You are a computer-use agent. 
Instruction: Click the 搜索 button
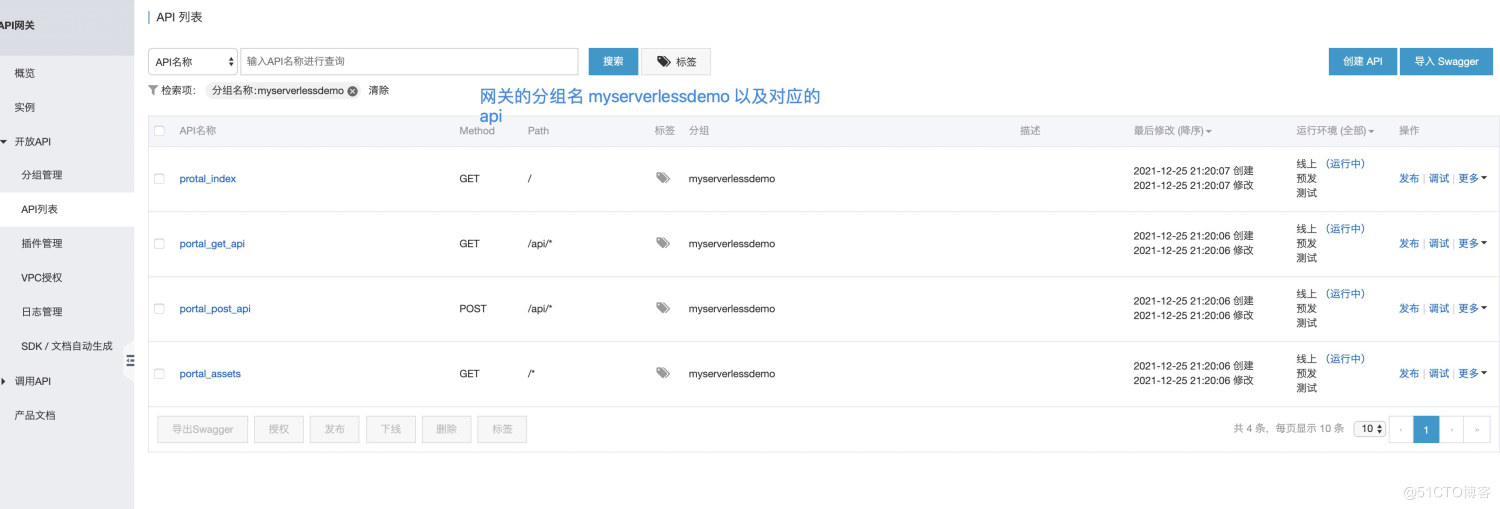coord(613,61)
